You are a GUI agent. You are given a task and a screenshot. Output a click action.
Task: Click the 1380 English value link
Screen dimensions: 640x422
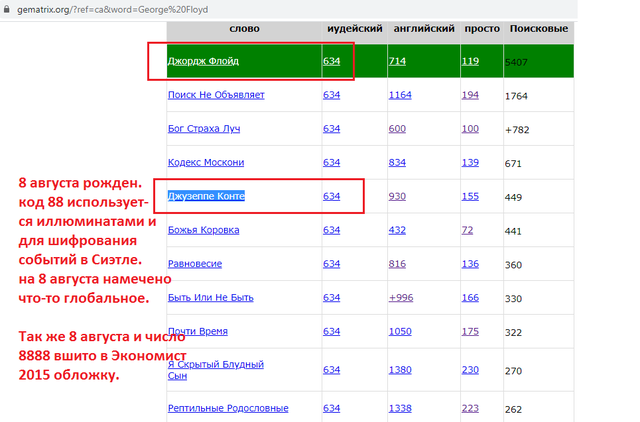pos(400,370)
